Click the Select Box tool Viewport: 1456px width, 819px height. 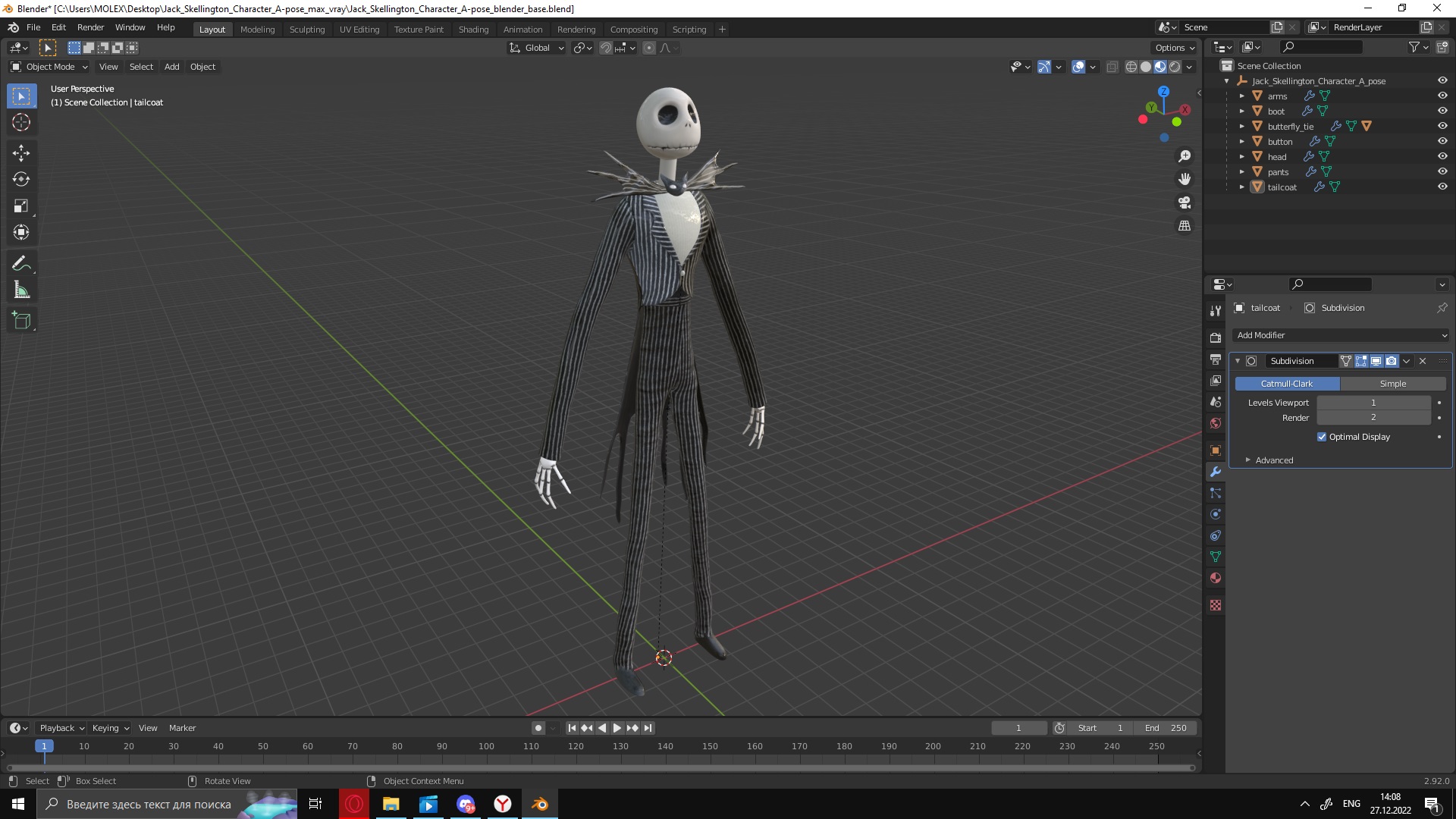point(21,96)
